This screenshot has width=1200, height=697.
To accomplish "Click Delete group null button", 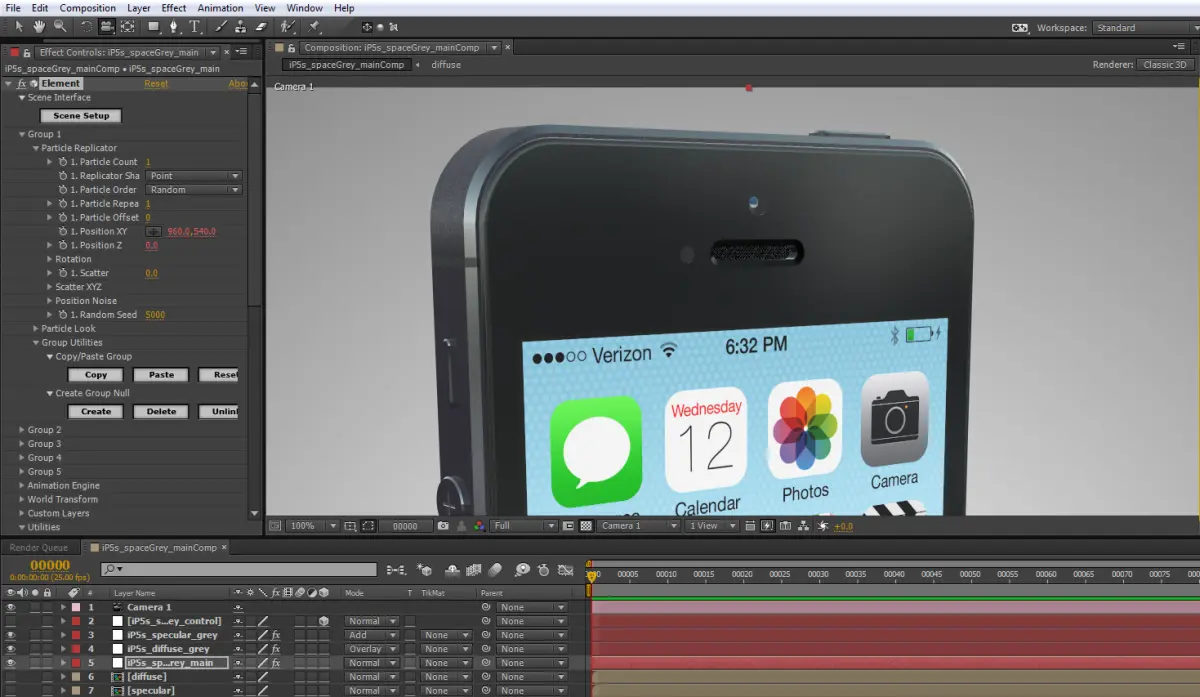I will [x=161, y=411].
